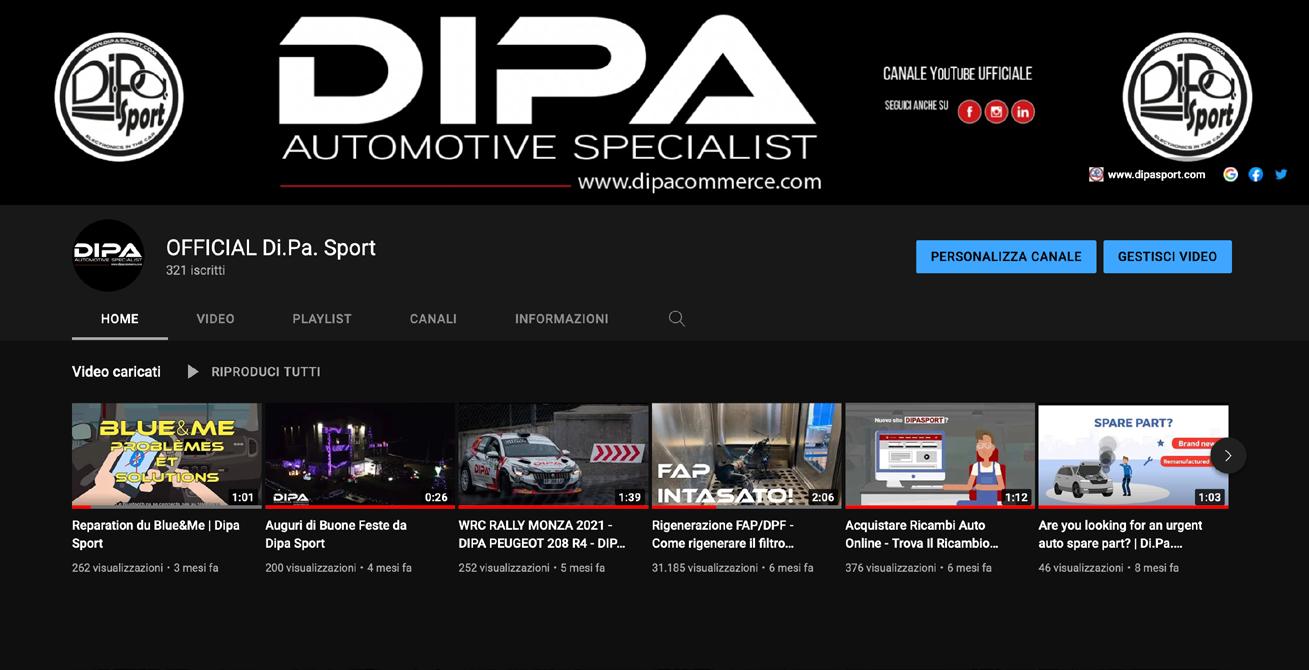Image resolution: width=1309 pixels, height=670 pixels.
Task: Click the PERSONALIZZA CANALE button
Action: click(x=1006, y=257)
